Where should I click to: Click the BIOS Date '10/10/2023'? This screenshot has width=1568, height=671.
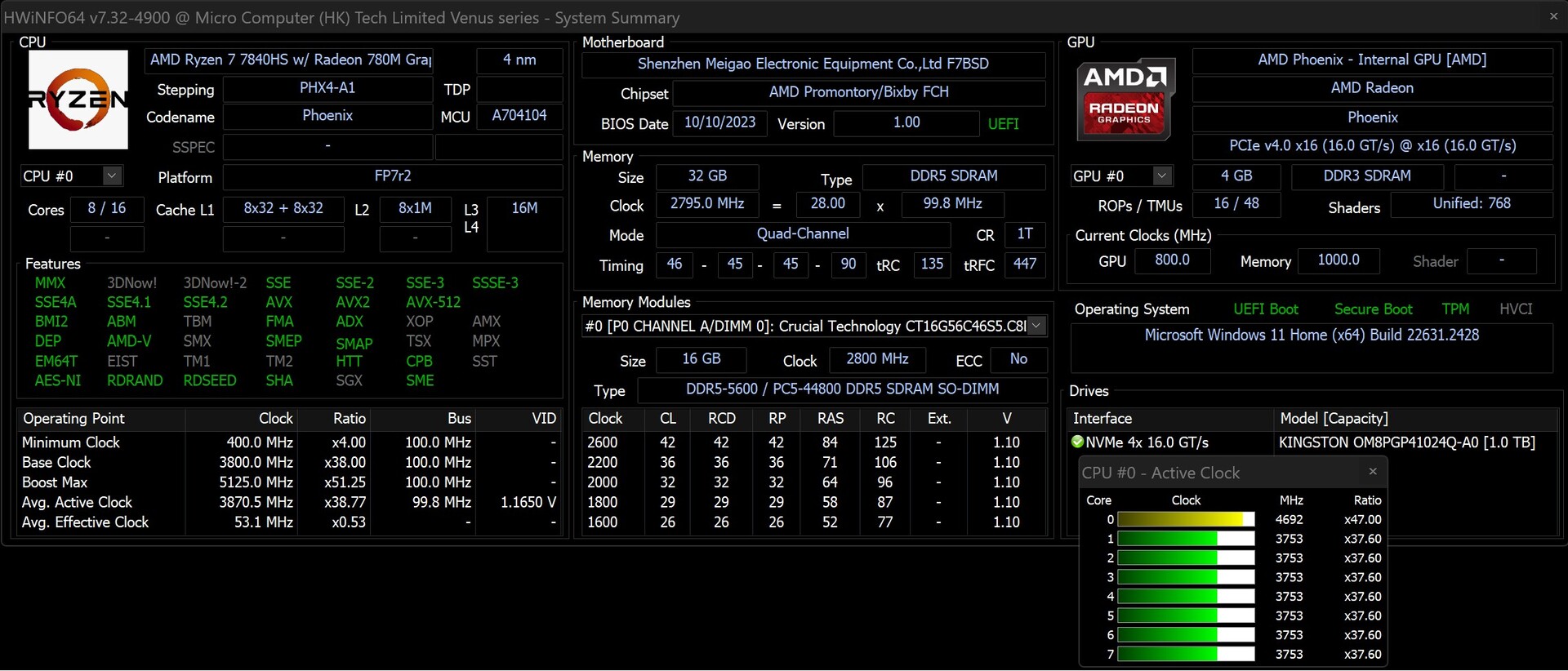[719, 122]
